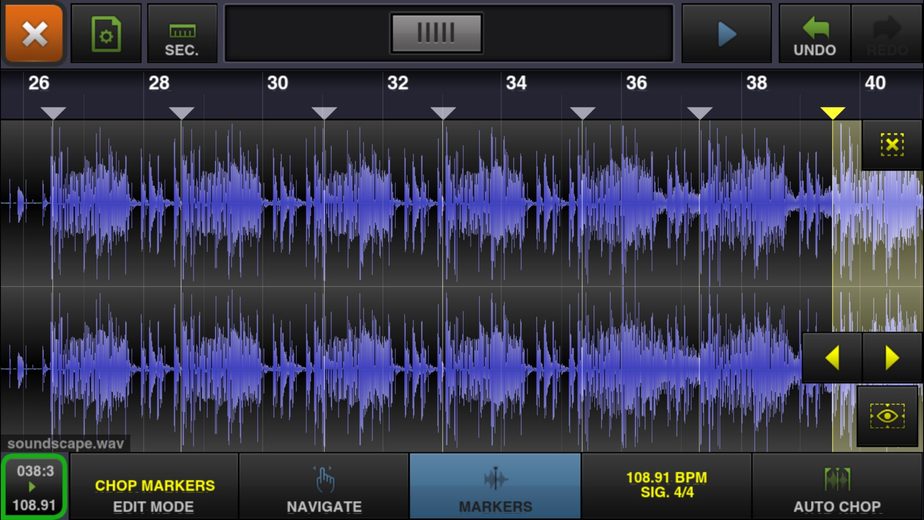Click the soundscape.wav file name label
Screen dimensions: 924x520
pyautogui.click(x=65, y=443)
